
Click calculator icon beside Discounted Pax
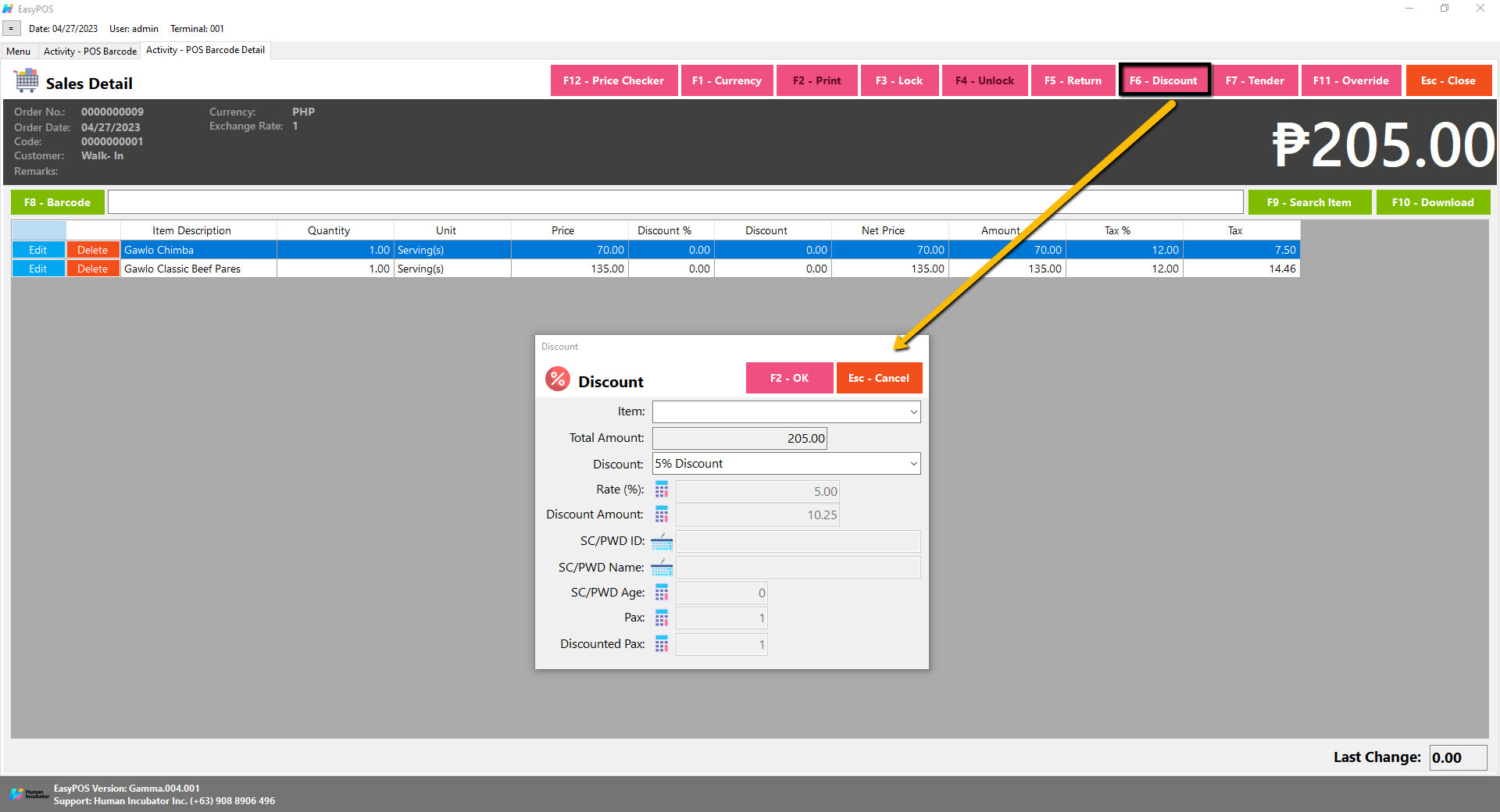click(x=661, y=644)
